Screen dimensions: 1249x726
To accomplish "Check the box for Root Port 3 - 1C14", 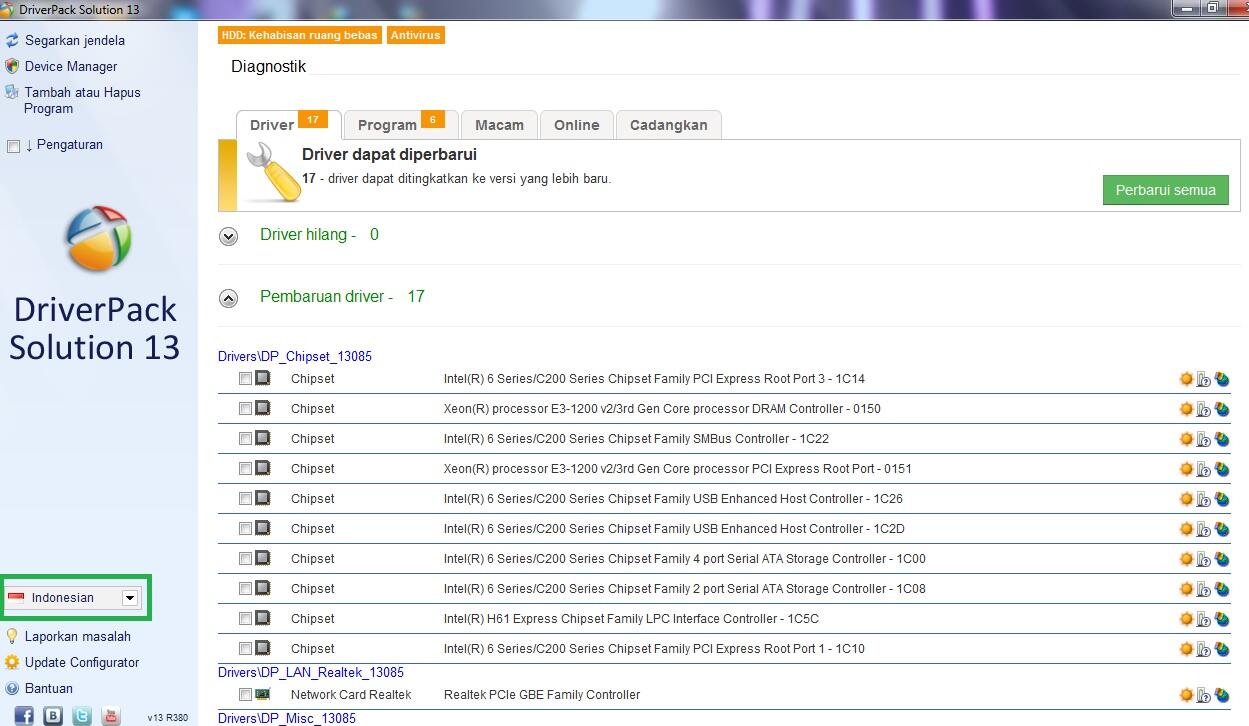I will tap(245, 379).
